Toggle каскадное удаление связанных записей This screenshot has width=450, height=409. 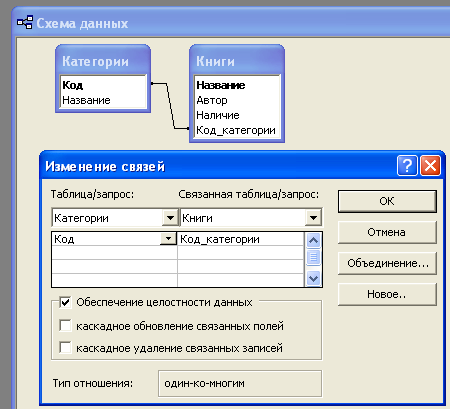(x=65, y=348)
